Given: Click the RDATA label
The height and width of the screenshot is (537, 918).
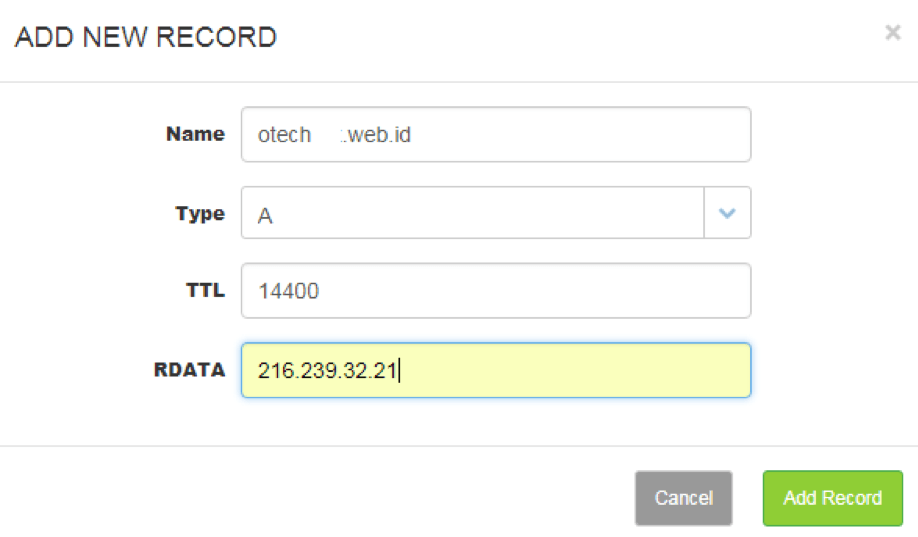Looking at the screenshot, I should (189, 370).
